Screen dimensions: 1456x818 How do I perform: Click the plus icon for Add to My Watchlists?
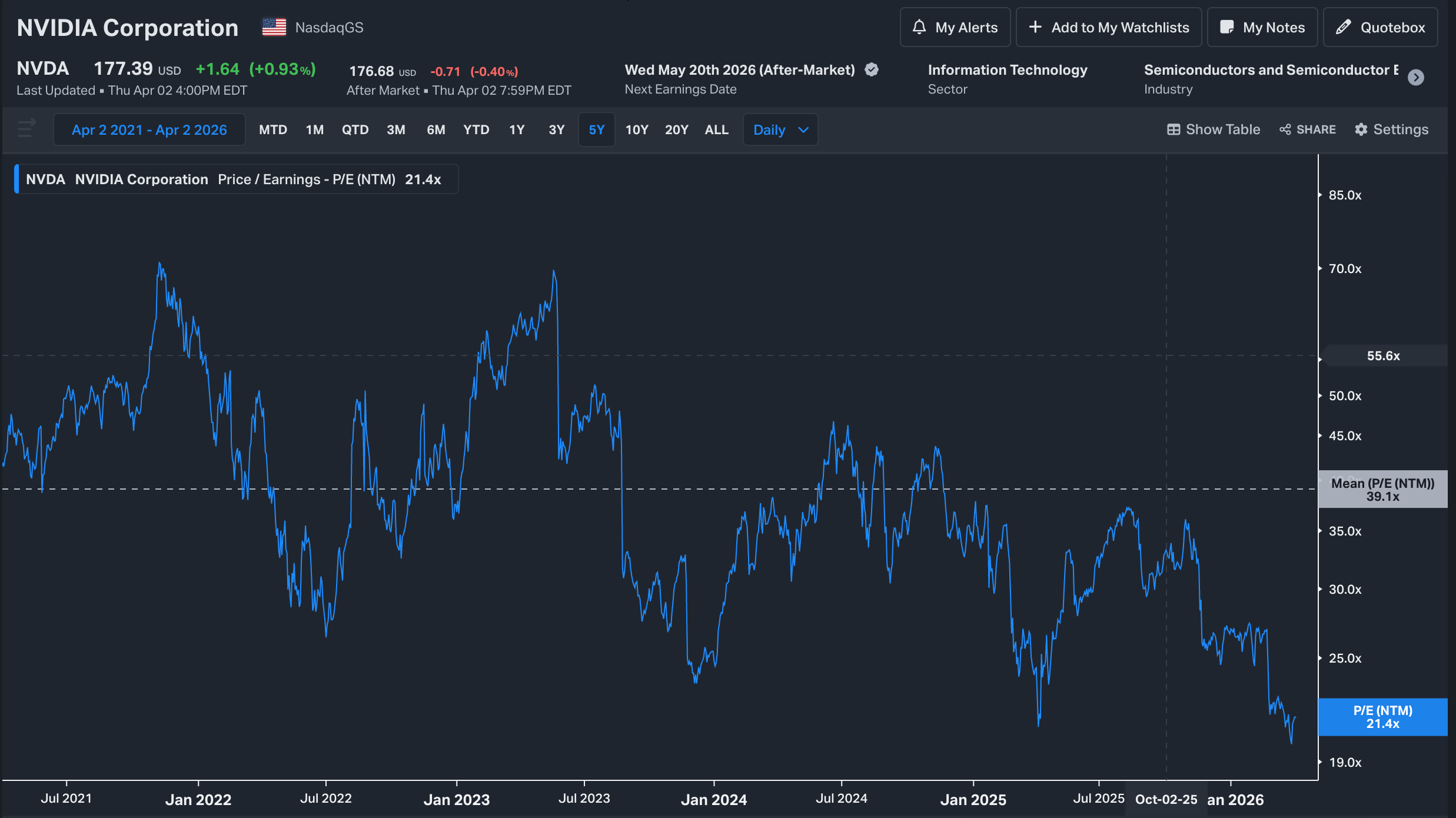tap(1035, 27)
